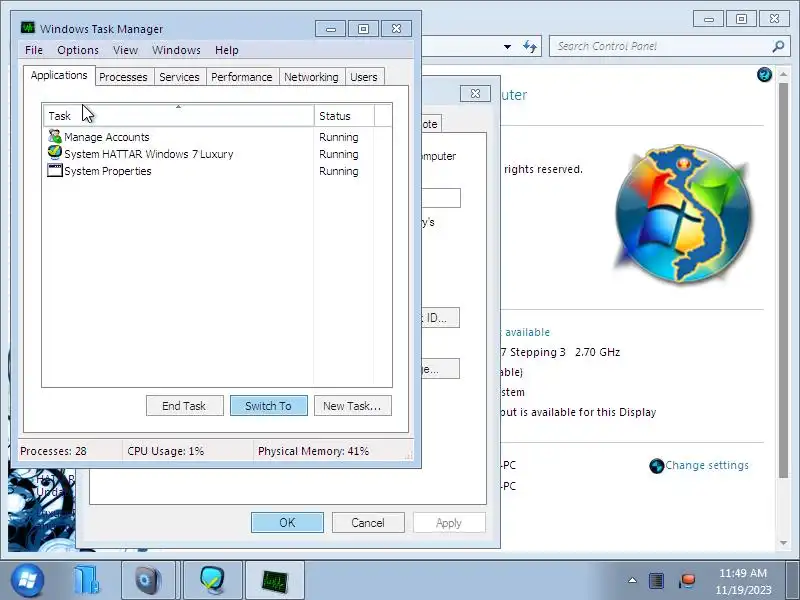Screen dimensions: 800x600
Task: Switch to the Processes tab
Action: pos(123,77)
